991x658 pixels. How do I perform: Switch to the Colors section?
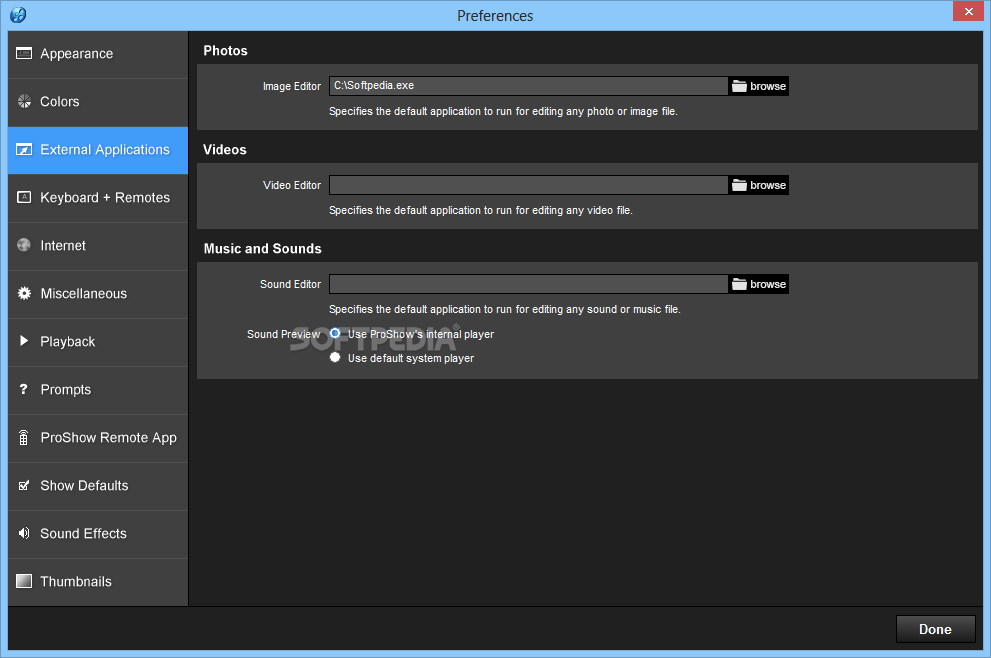click(x=98, y=102)
